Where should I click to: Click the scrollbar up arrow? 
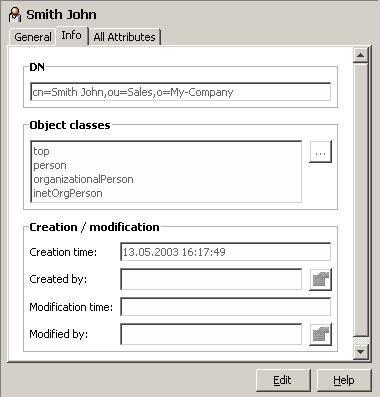tap(361, 55)
